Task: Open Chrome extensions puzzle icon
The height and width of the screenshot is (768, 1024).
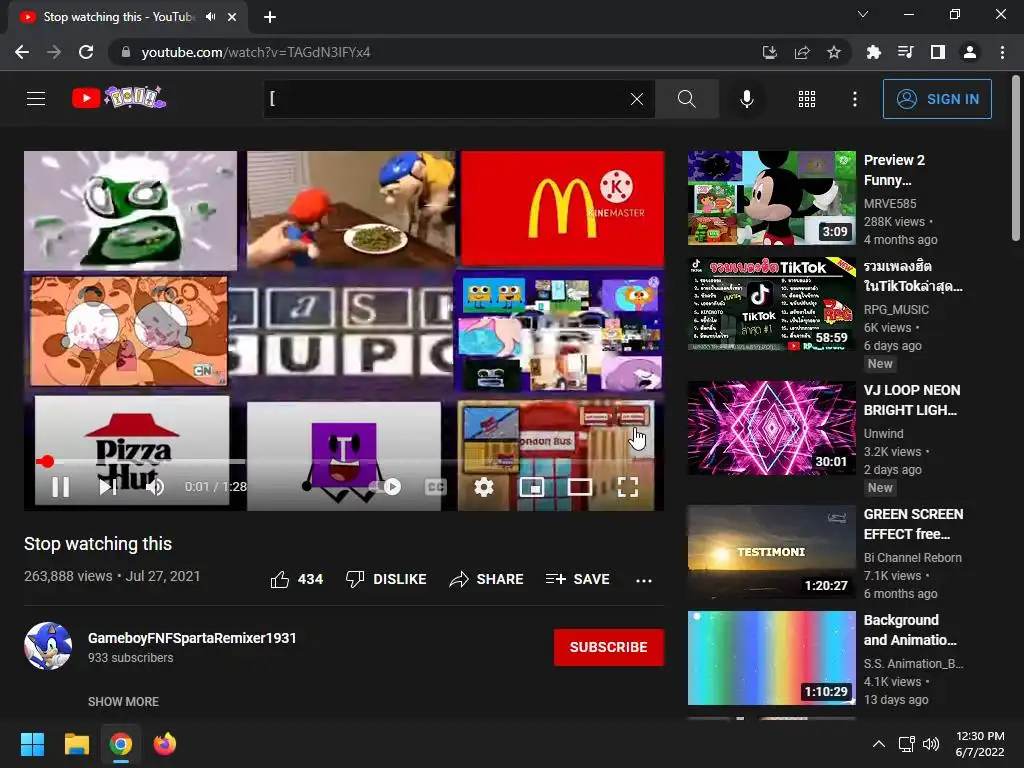Action: click(873, 52)
